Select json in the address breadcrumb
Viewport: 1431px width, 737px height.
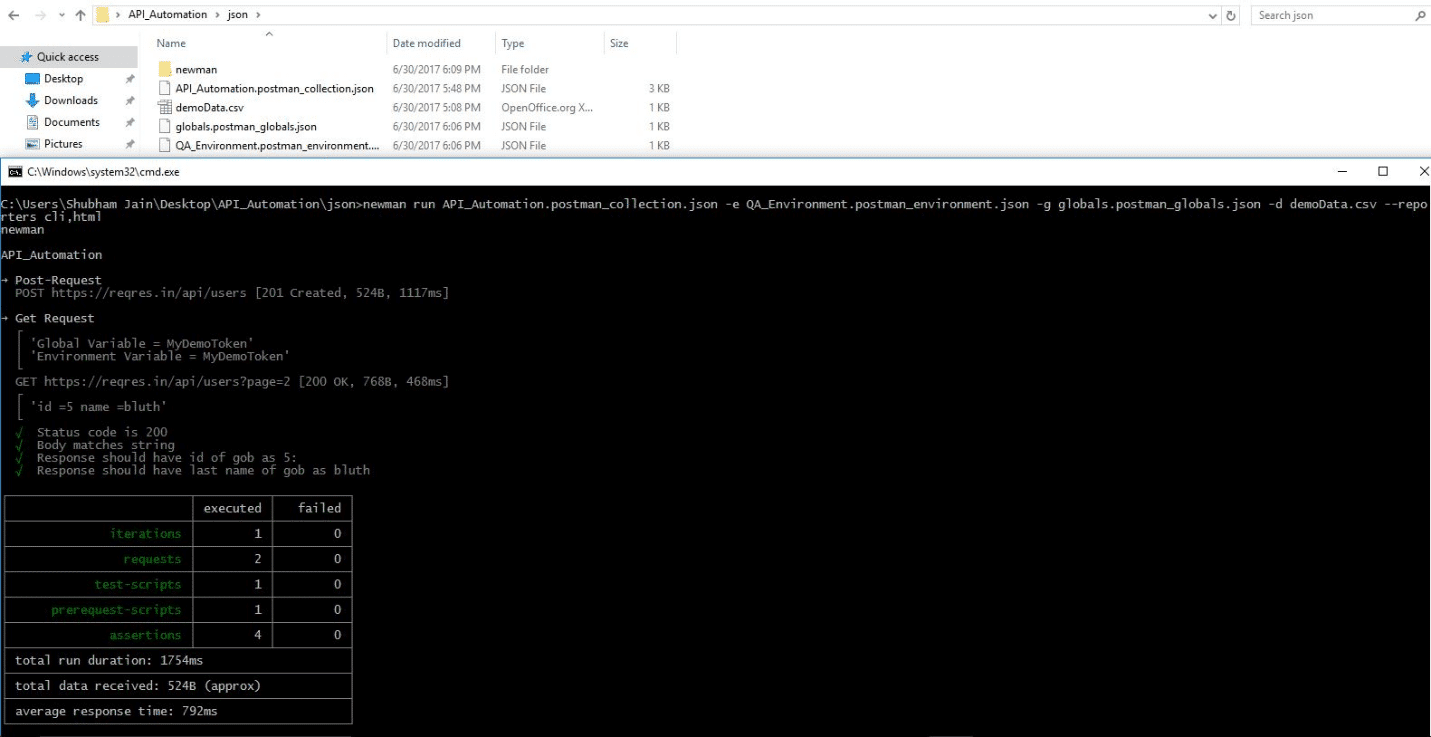tap(237, 15)
